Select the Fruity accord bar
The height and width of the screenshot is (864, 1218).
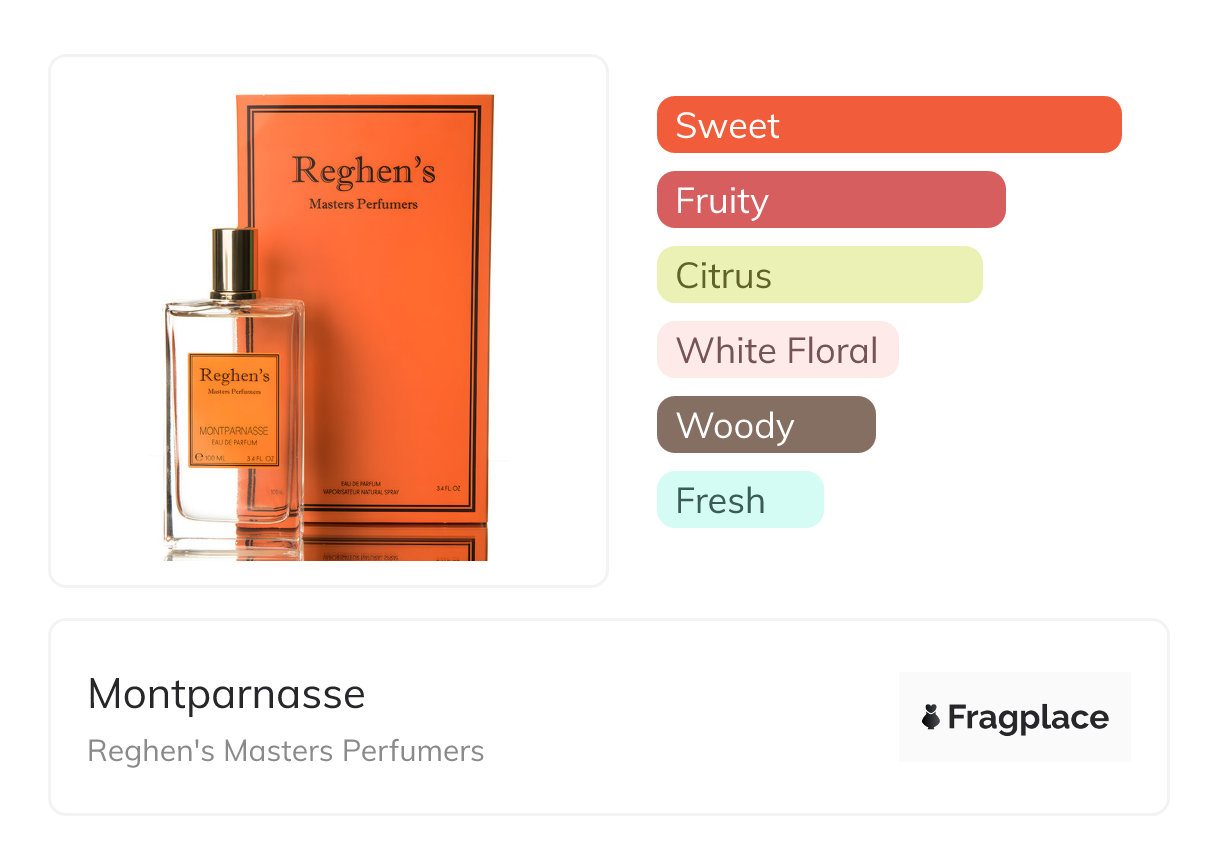[831, 200]
